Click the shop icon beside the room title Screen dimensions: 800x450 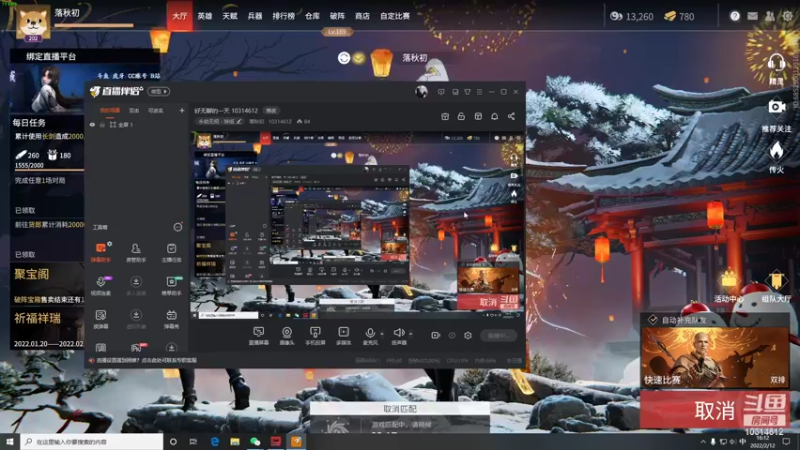pyautogui.click(x=445, y=116)
